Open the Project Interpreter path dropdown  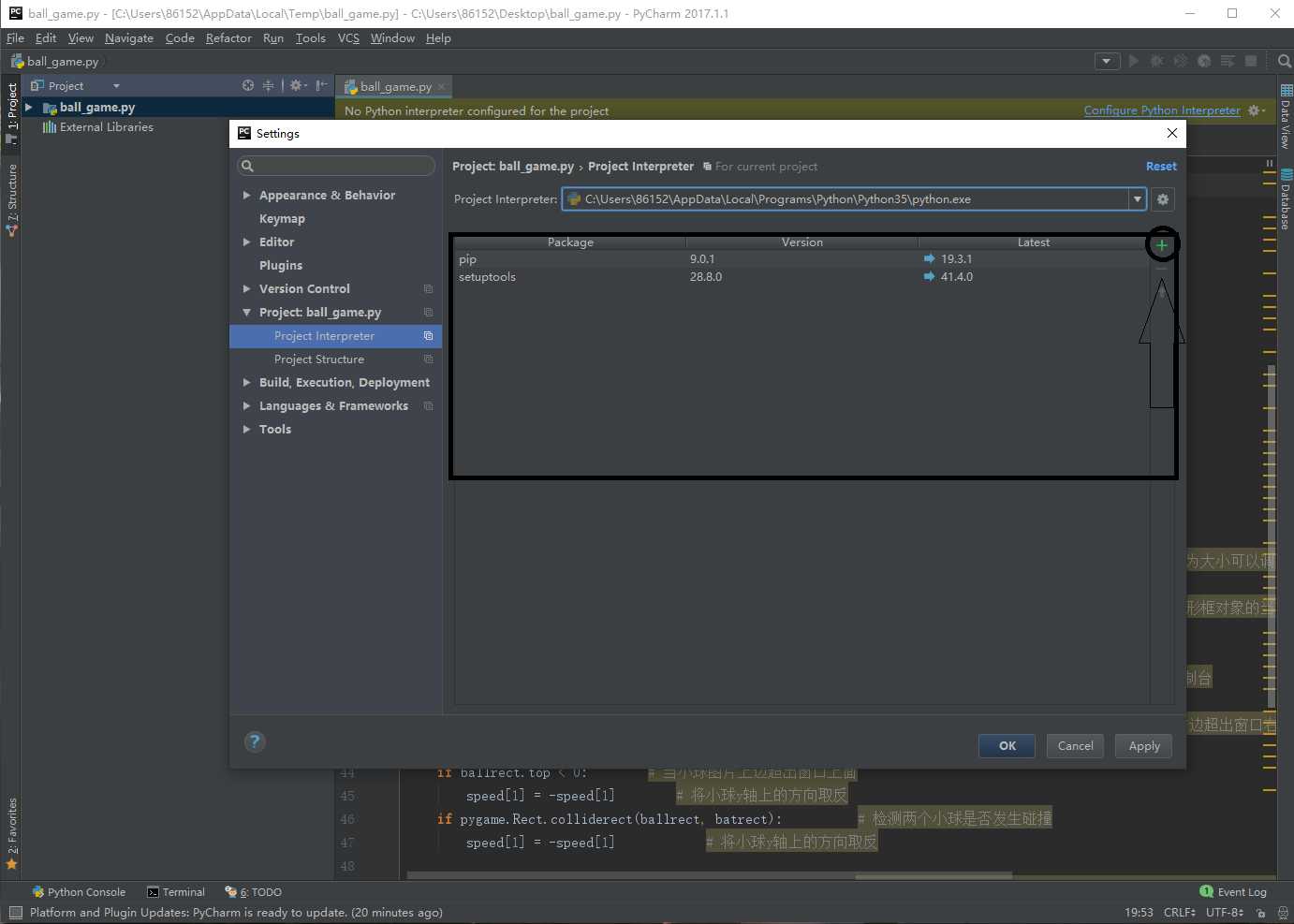point(1138,199)
